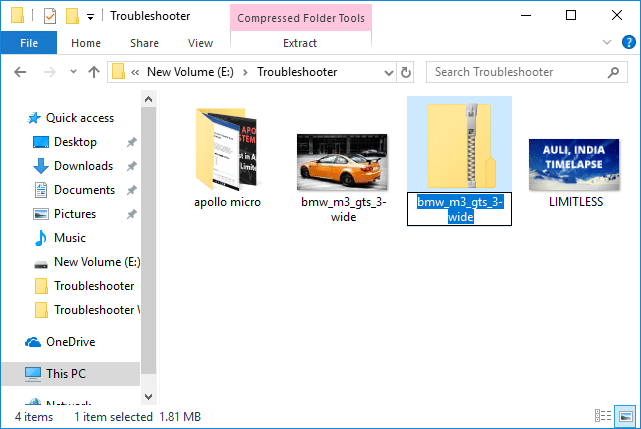This screenshot has height=429, width=641.
Task: Select the LIMITLESS video thumbnail
Action: [574, 164]
